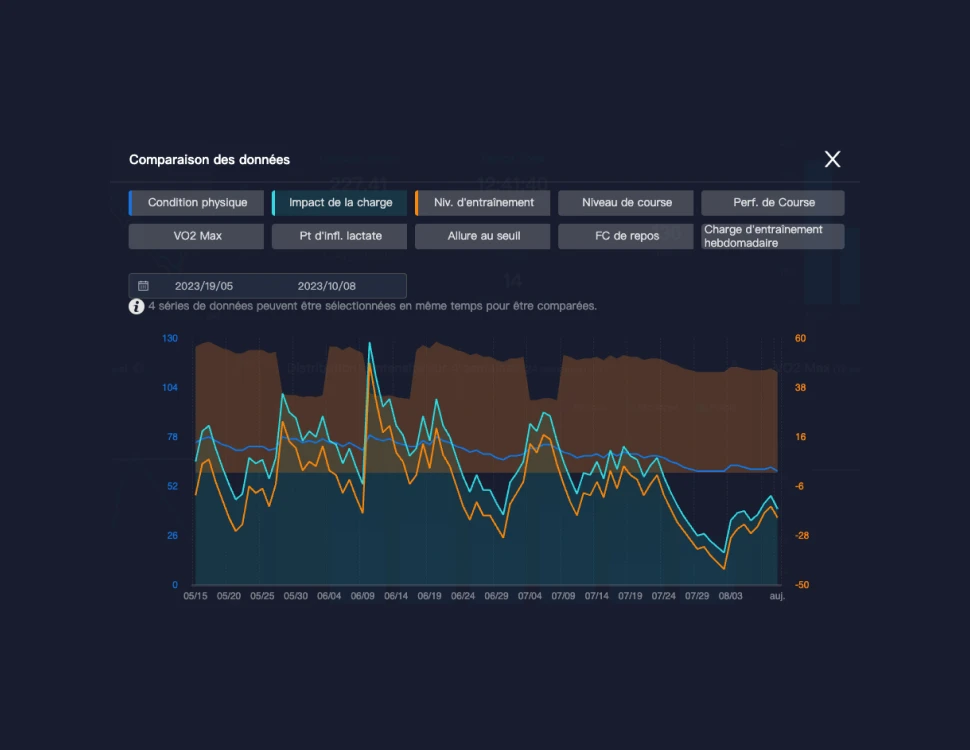Toggle the Condition physique series
Viewport: 970px width, 750px height.
coord(197,203)
